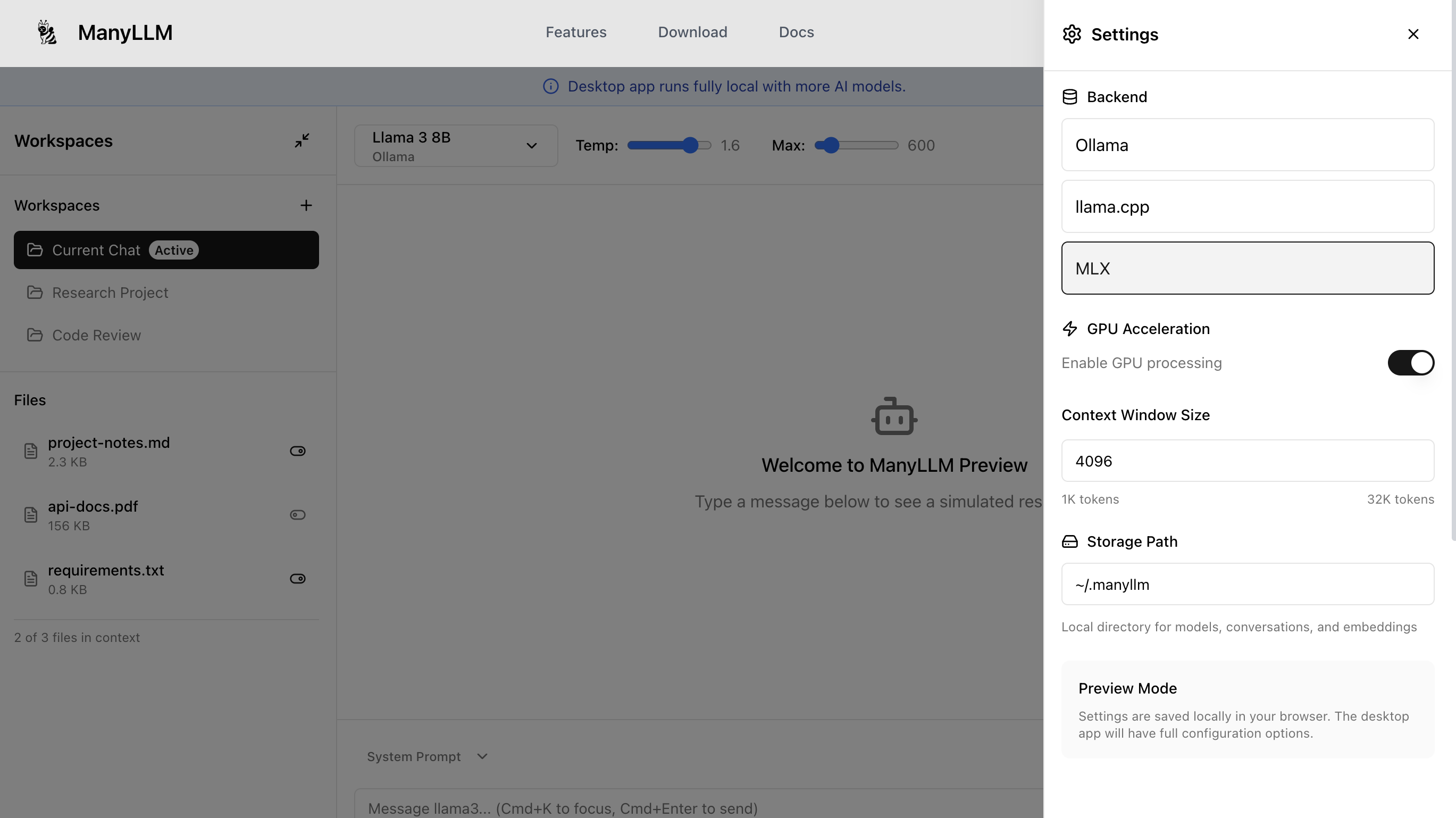Open the Features navigation link
This screenshot has height=818, width=1456.
click(575, 32)
